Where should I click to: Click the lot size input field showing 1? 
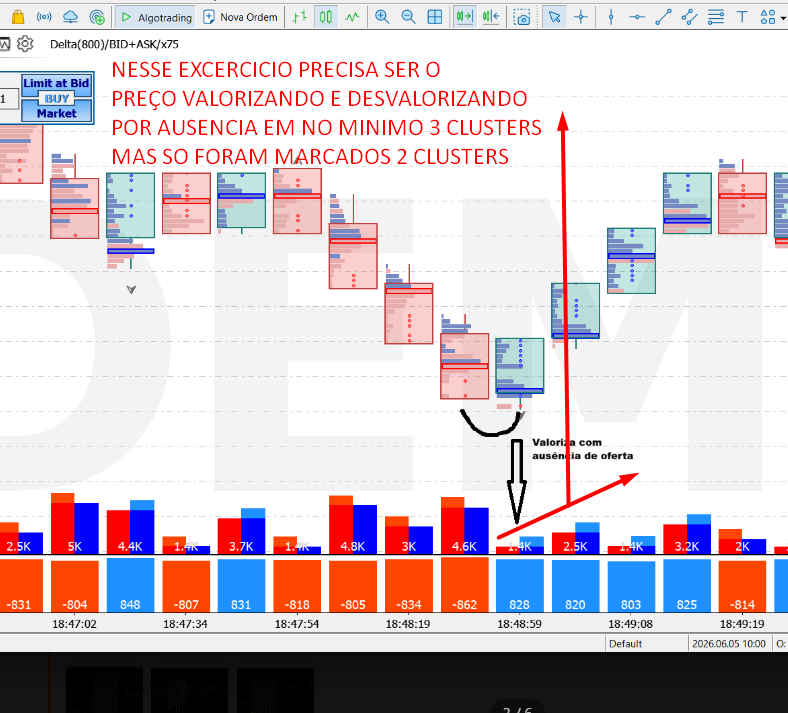coord(9,99)
